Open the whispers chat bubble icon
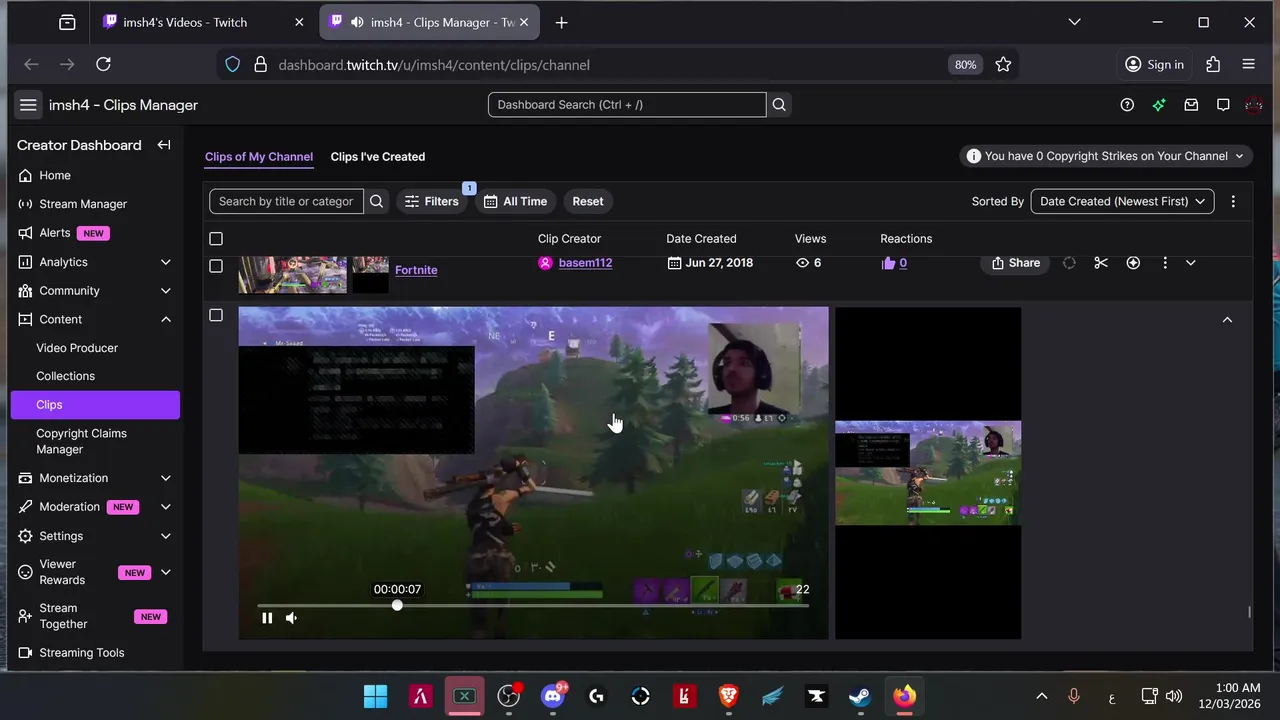This screenshot has width=1280, height=720. tap(1223, 105)
